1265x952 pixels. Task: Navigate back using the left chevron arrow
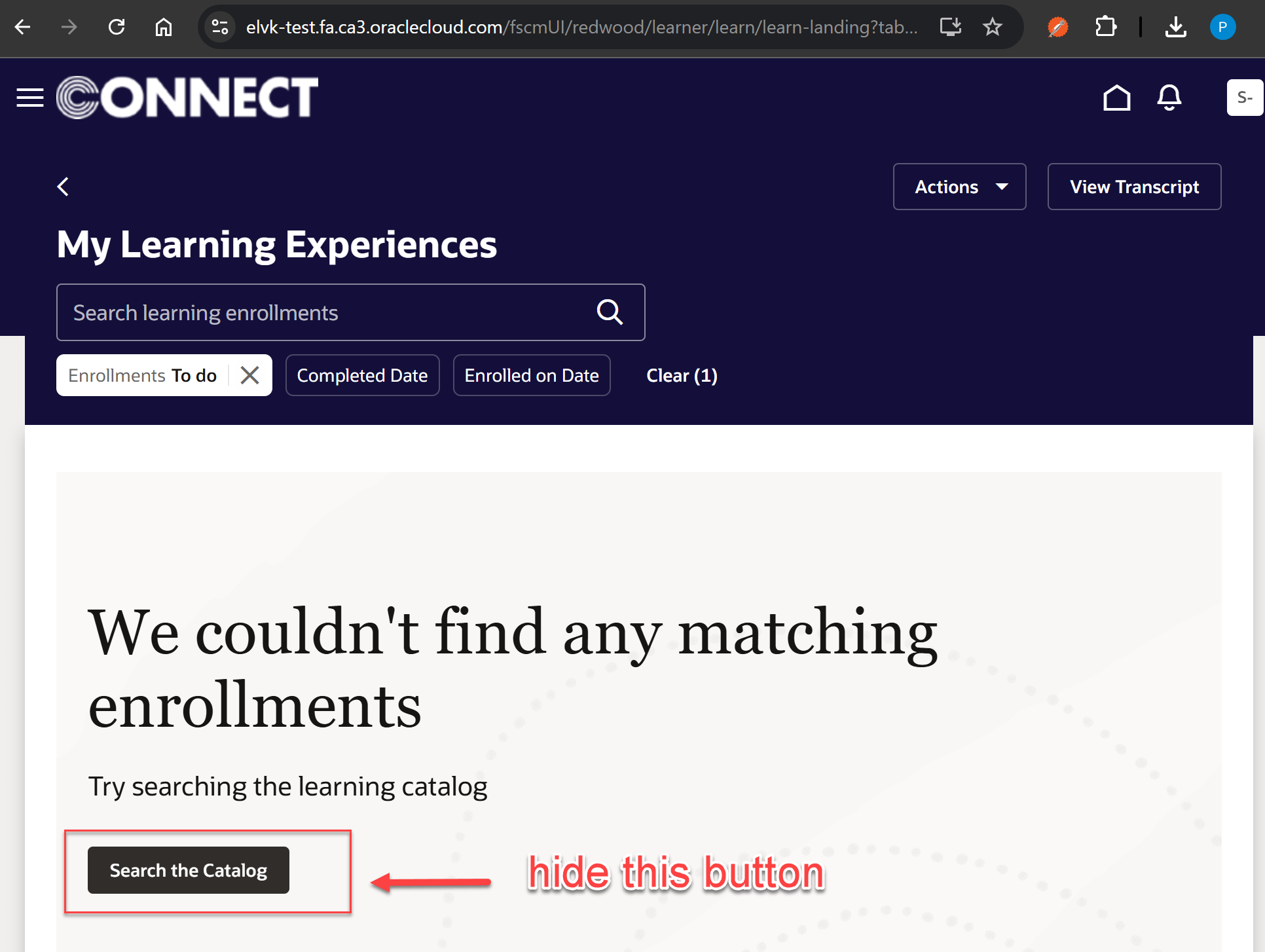(x=63, y=187)
